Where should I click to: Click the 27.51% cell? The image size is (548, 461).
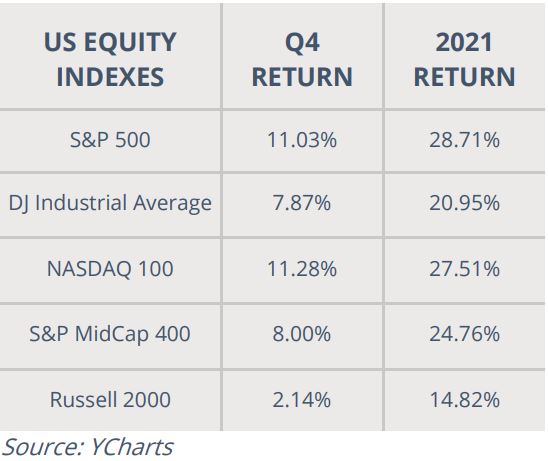tap(464, 269)
